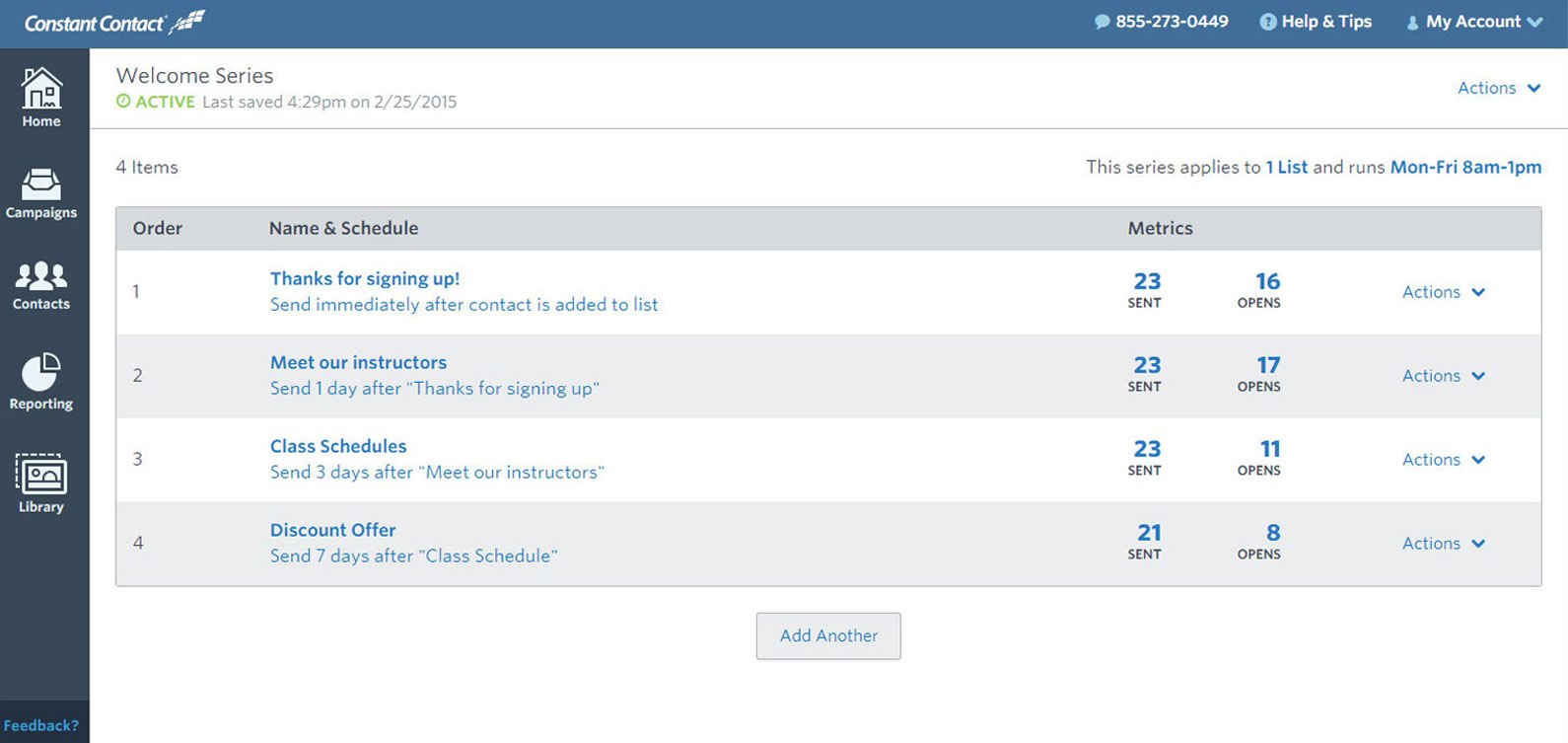The height and width of the screenshot is (743, 1568).
Task: Click the Mon-Fri 8am-1pm schedule link
Action: pyautogui.click(x=1465, y=168)
